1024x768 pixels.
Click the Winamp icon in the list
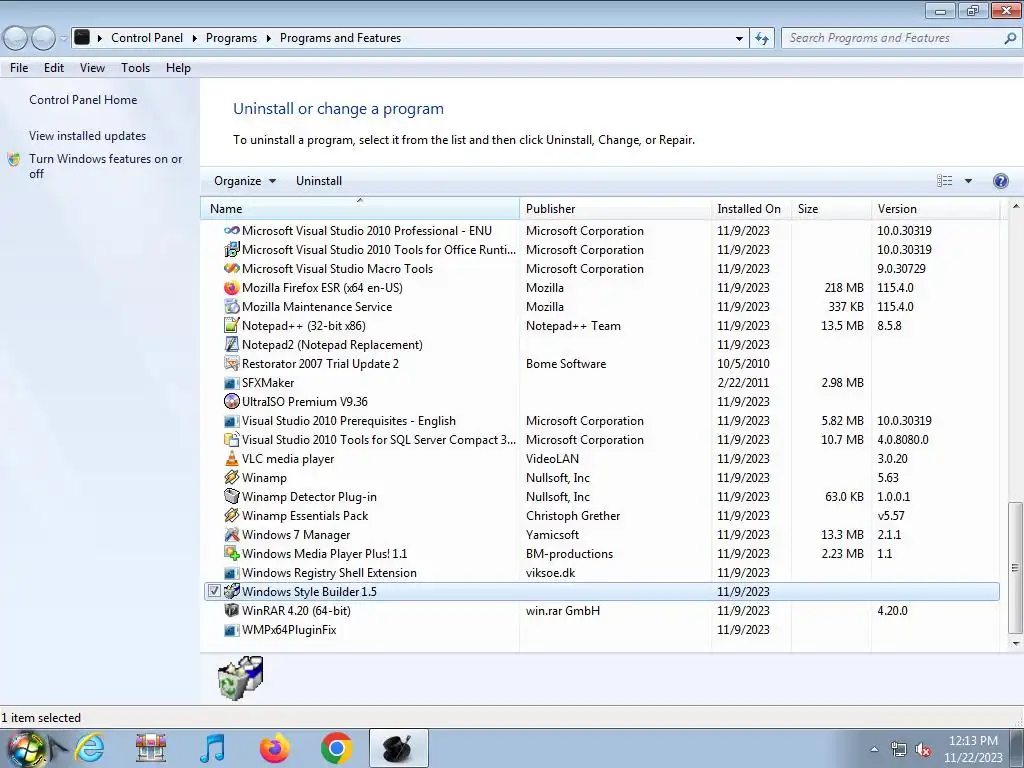point(231,477)
